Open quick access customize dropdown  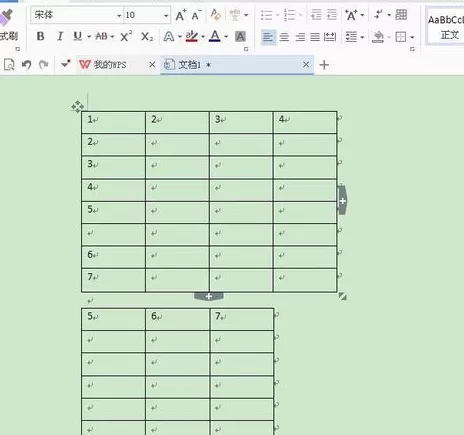click(x=66, y=63)
